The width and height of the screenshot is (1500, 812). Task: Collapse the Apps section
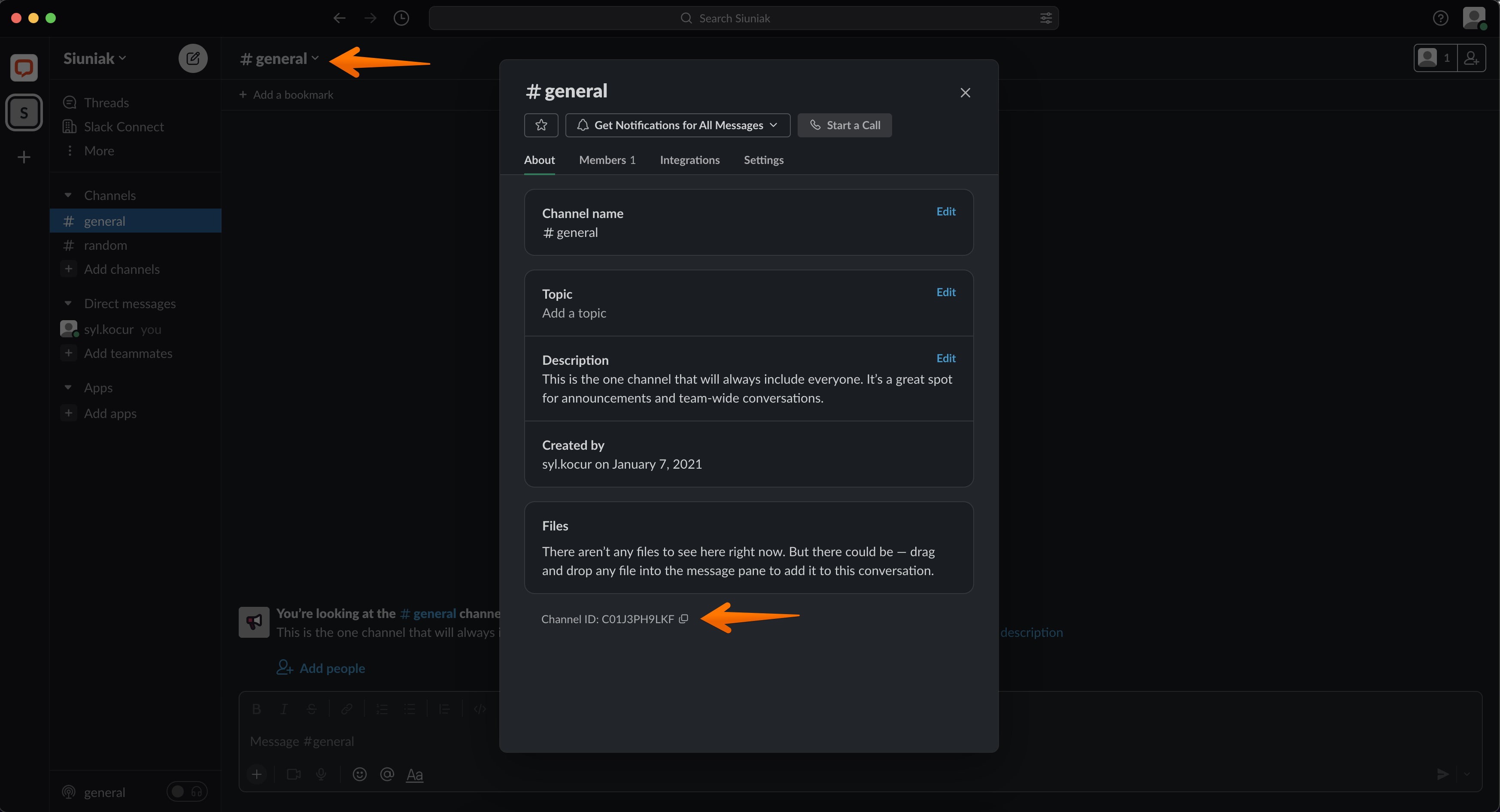click(68, 387)
